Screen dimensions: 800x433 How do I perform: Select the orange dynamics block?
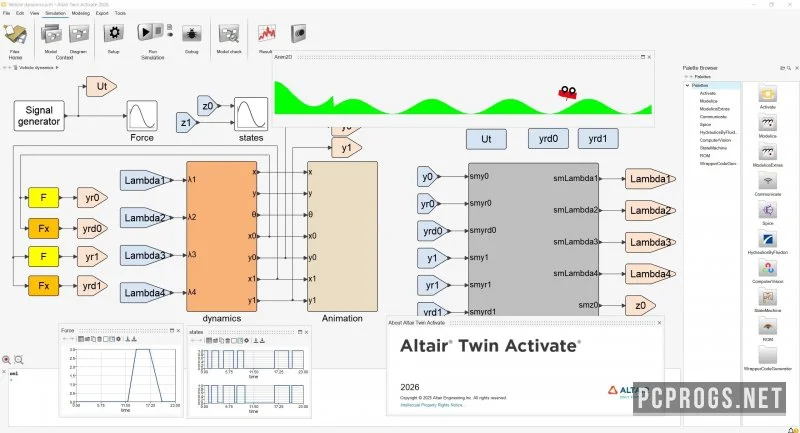tap(221, 236)
